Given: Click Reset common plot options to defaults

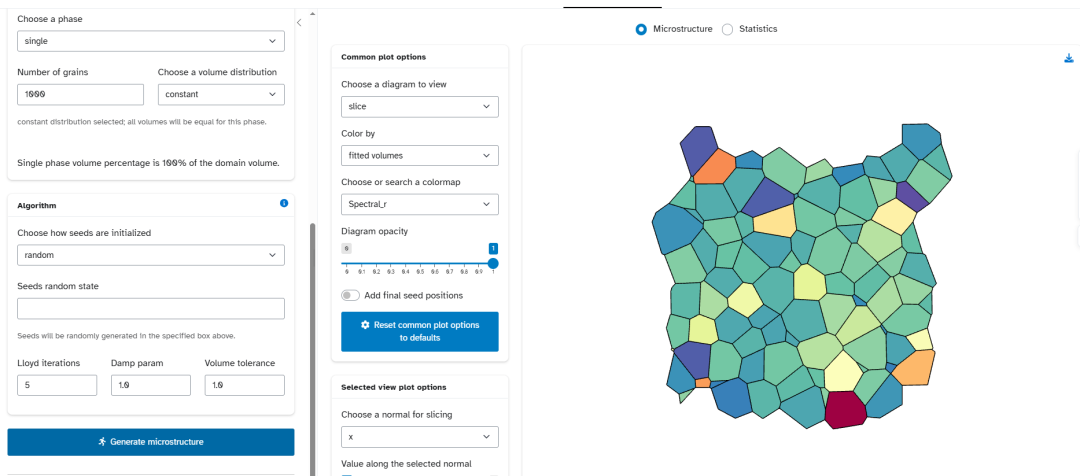Looking at the screenshot, I should (420, 331).
